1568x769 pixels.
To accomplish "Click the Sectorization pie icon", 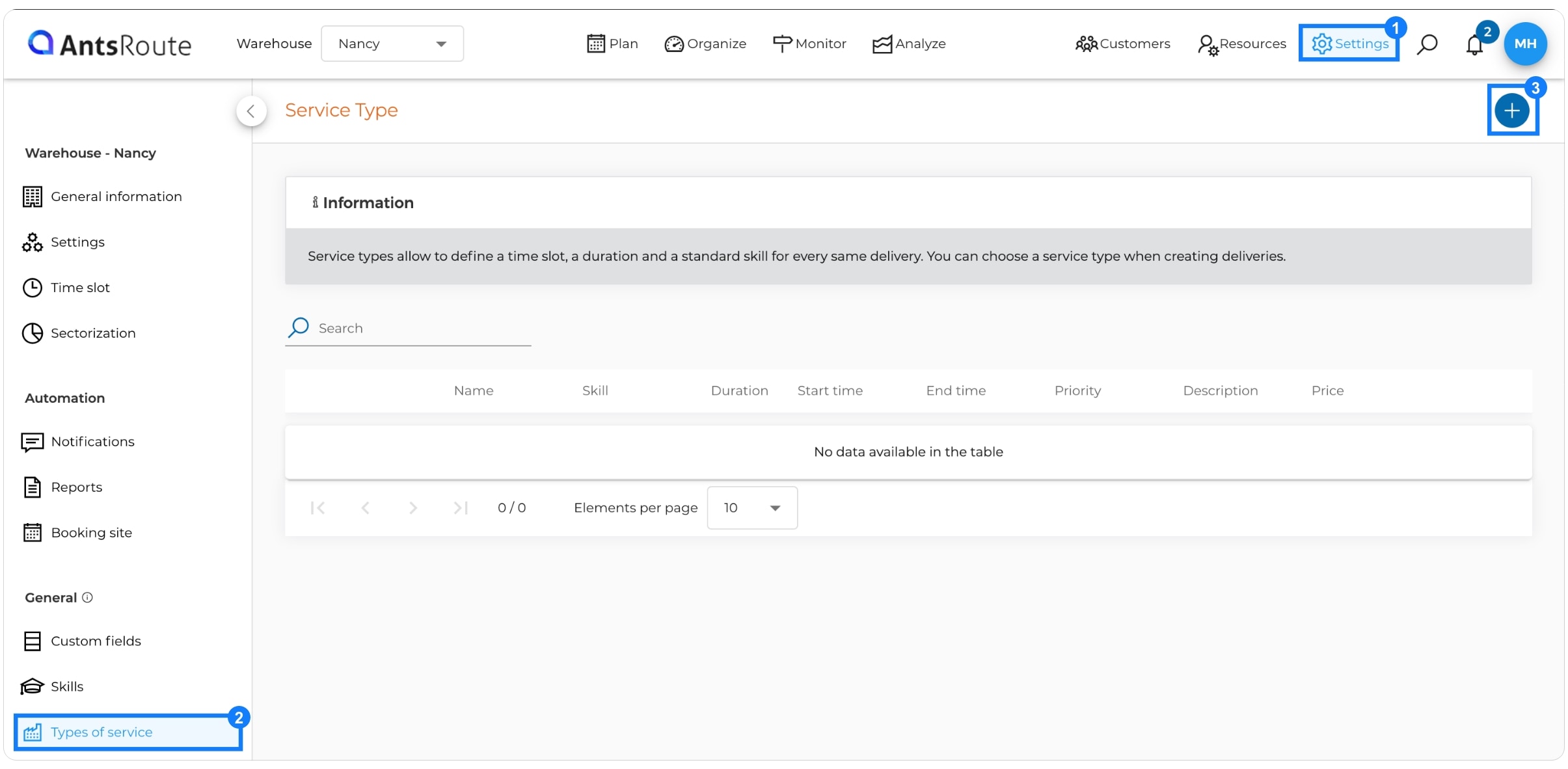I will [x=33, y=333].
